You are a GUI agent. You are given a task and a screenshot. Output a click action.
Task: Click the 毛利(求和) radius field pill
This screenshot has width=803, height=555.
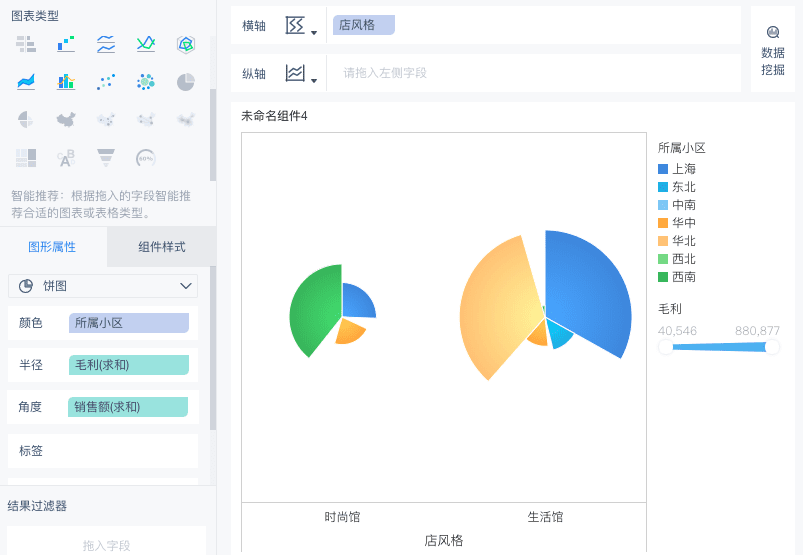[129, 365]
